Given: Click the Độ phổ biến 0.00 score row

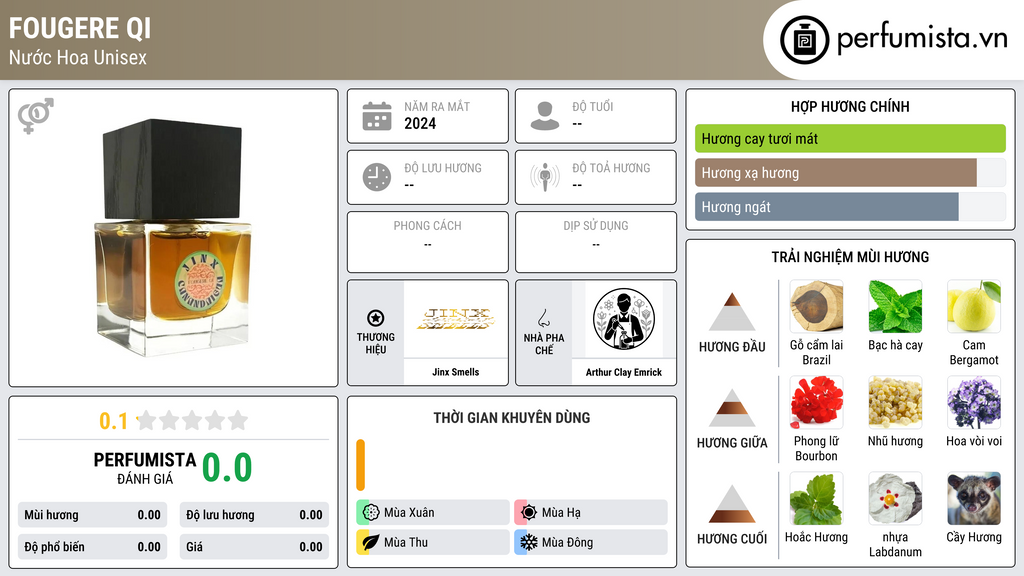Looking at the screenshot, I should click(93, 547).
